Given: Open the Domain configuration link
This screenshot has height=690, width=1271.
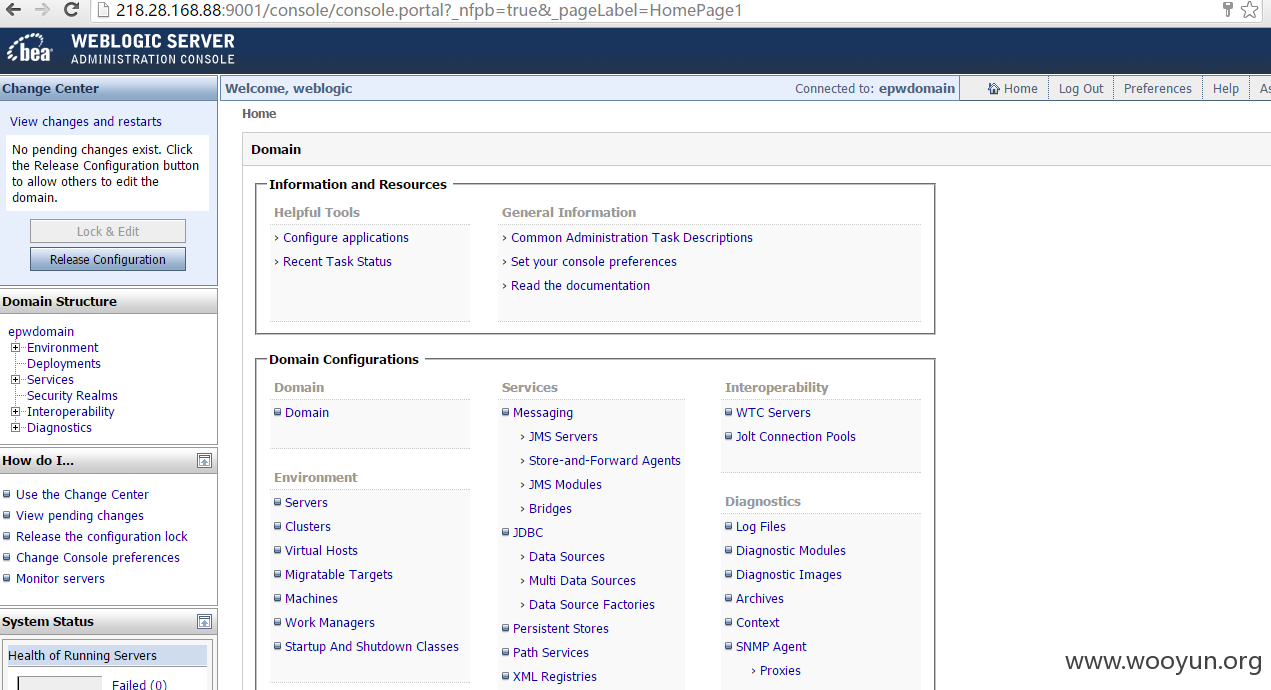Looking at the screenshot, I should [307, 413].
